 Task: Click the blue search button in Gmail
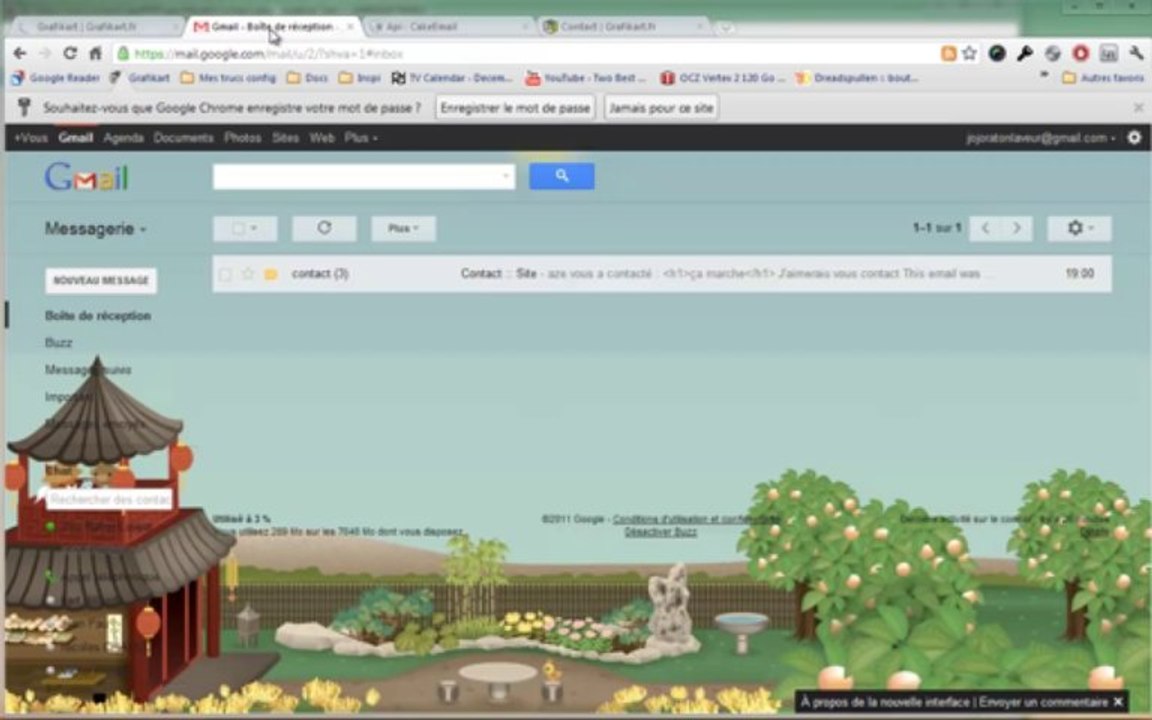pos(561,176)
